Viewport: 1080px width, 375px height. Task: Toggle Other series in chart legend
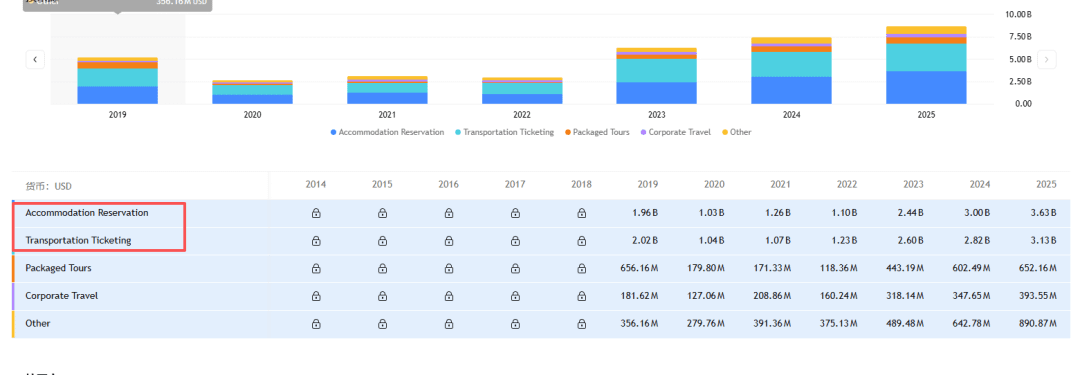pos(736,132)
